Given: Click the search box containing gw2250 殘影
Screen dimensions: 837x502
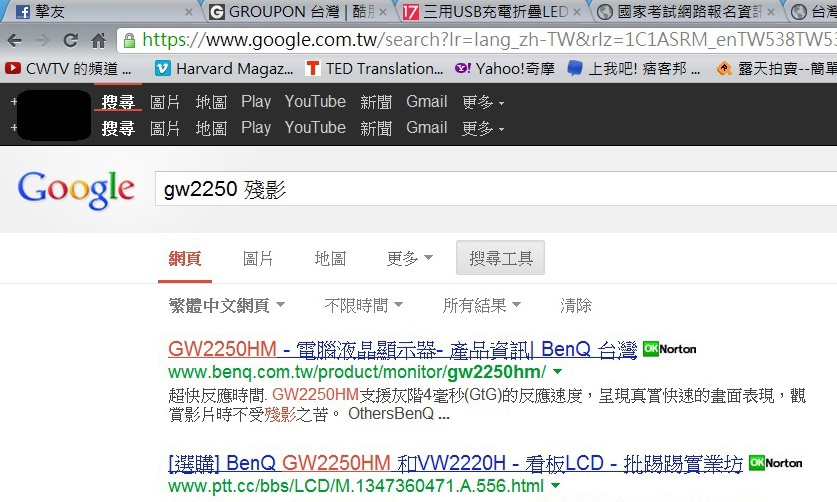Looking at the screenshot, I should click(x=496, y=189).
